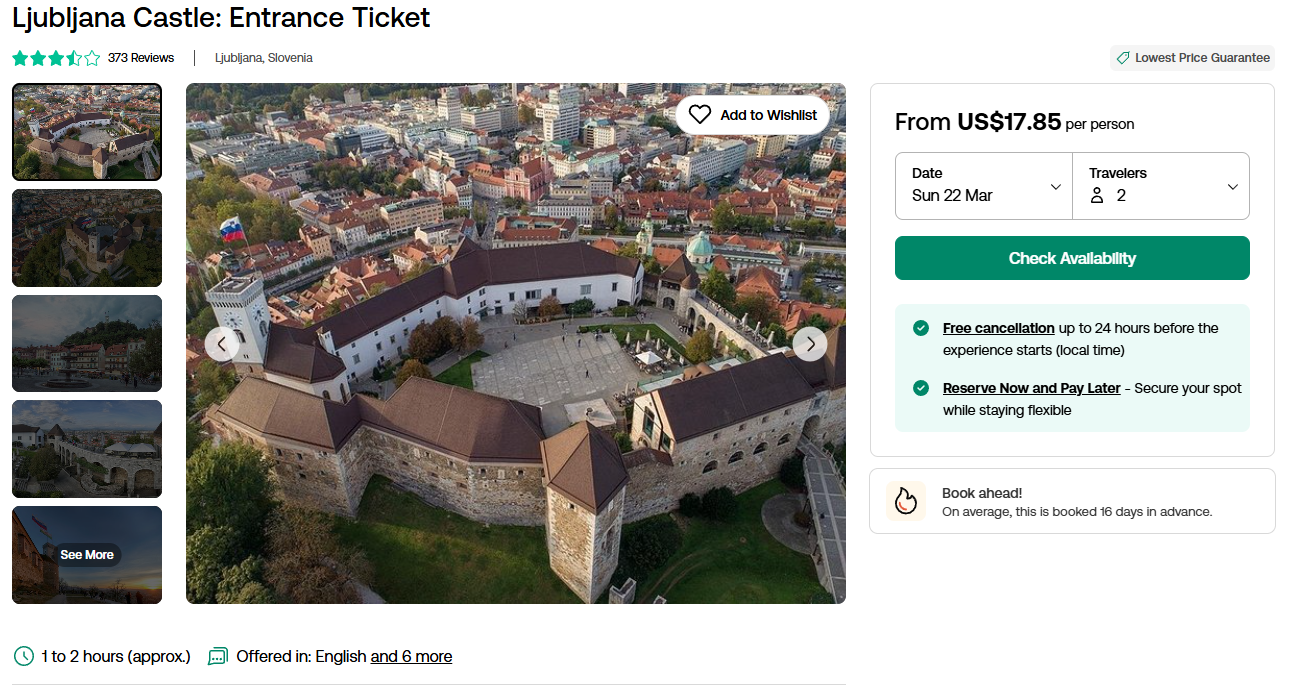Click the See More photos thumbnail
Viewport: 1291px width, 698px height.
(x=87, y=555)
